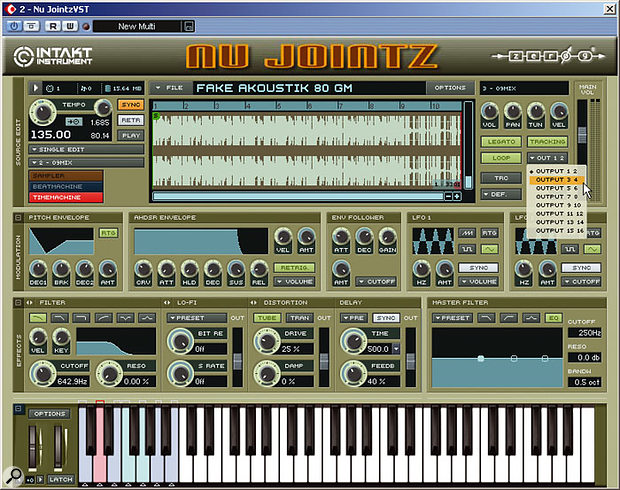
Task: Select the TIMEMACHINE mode button
Action: click(x=66, y=197)
